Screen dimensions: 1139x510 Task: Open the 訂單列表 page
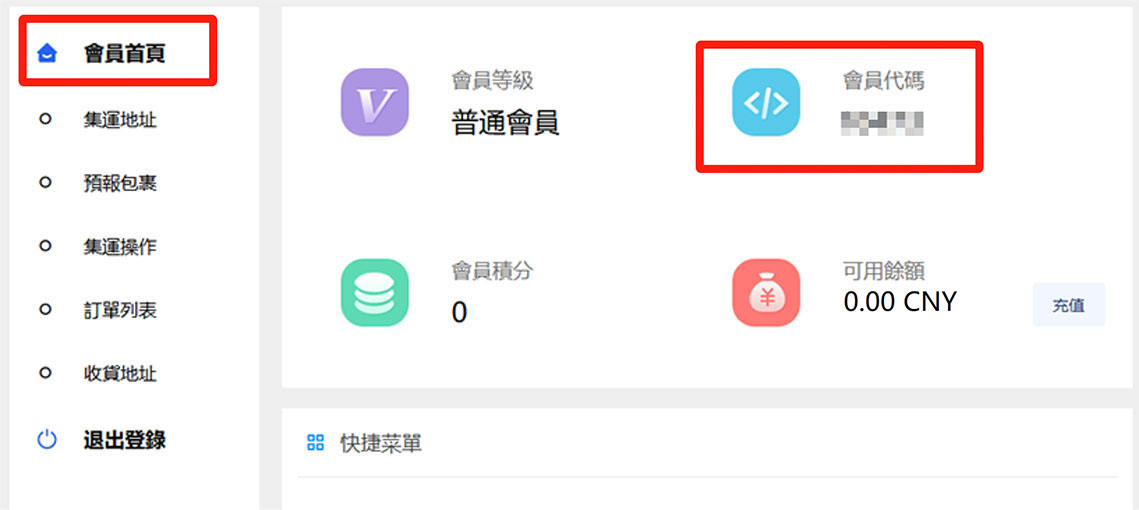click(x=120, y=311)
